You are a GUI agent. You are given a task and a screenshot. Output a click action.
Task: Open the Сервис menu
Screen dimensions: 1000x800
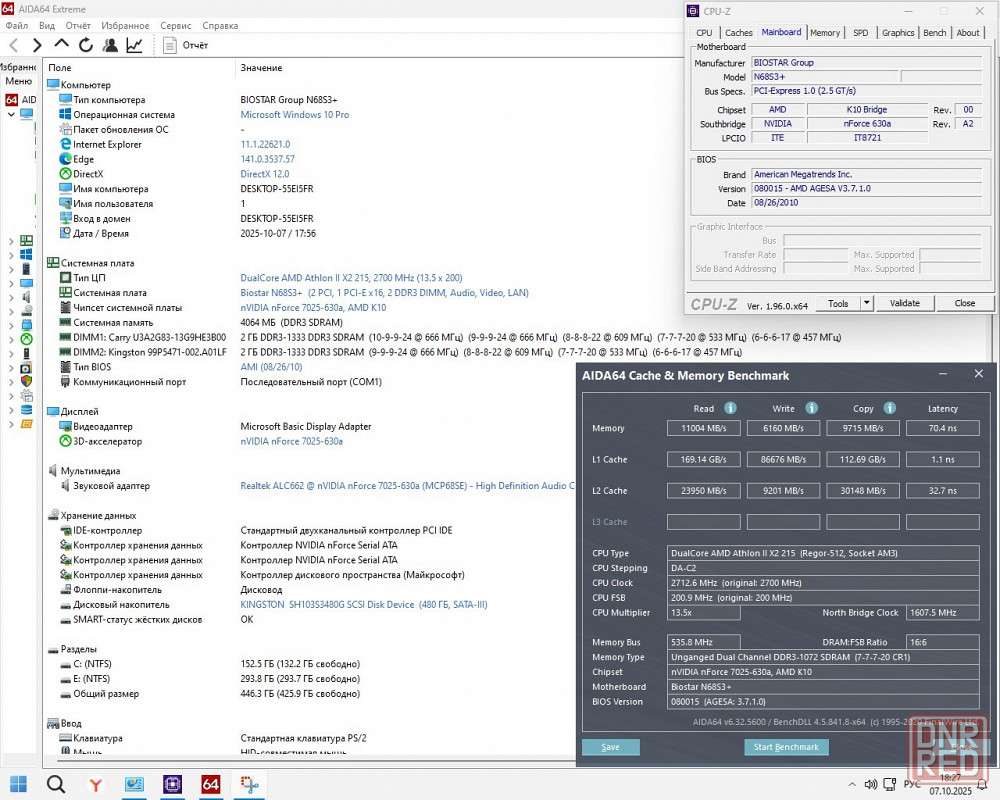tap(175, 26)
